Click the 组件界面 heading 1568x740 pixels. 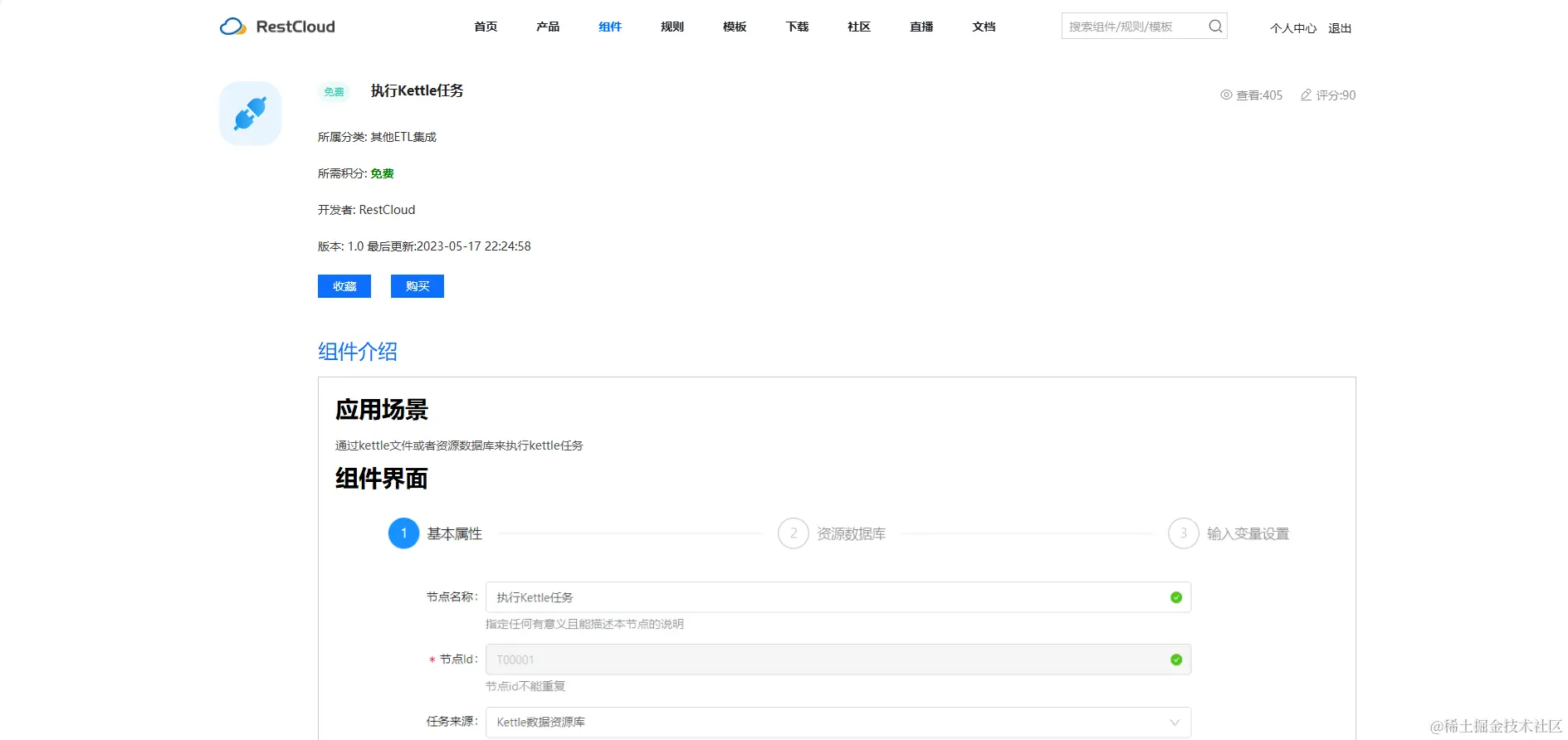pos(382,479)
